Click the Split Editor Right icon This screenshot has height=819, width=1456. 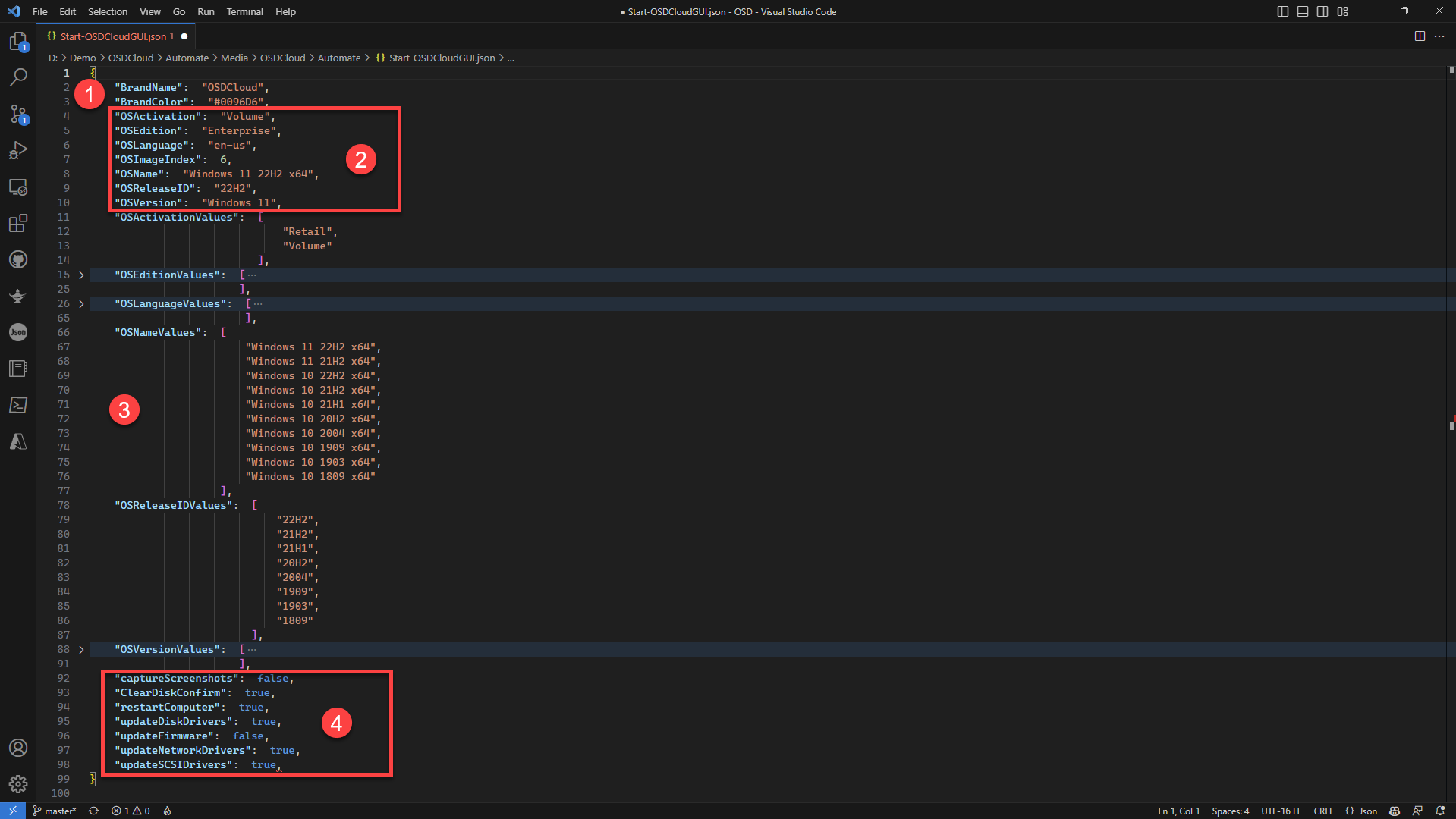[1420, 36]
